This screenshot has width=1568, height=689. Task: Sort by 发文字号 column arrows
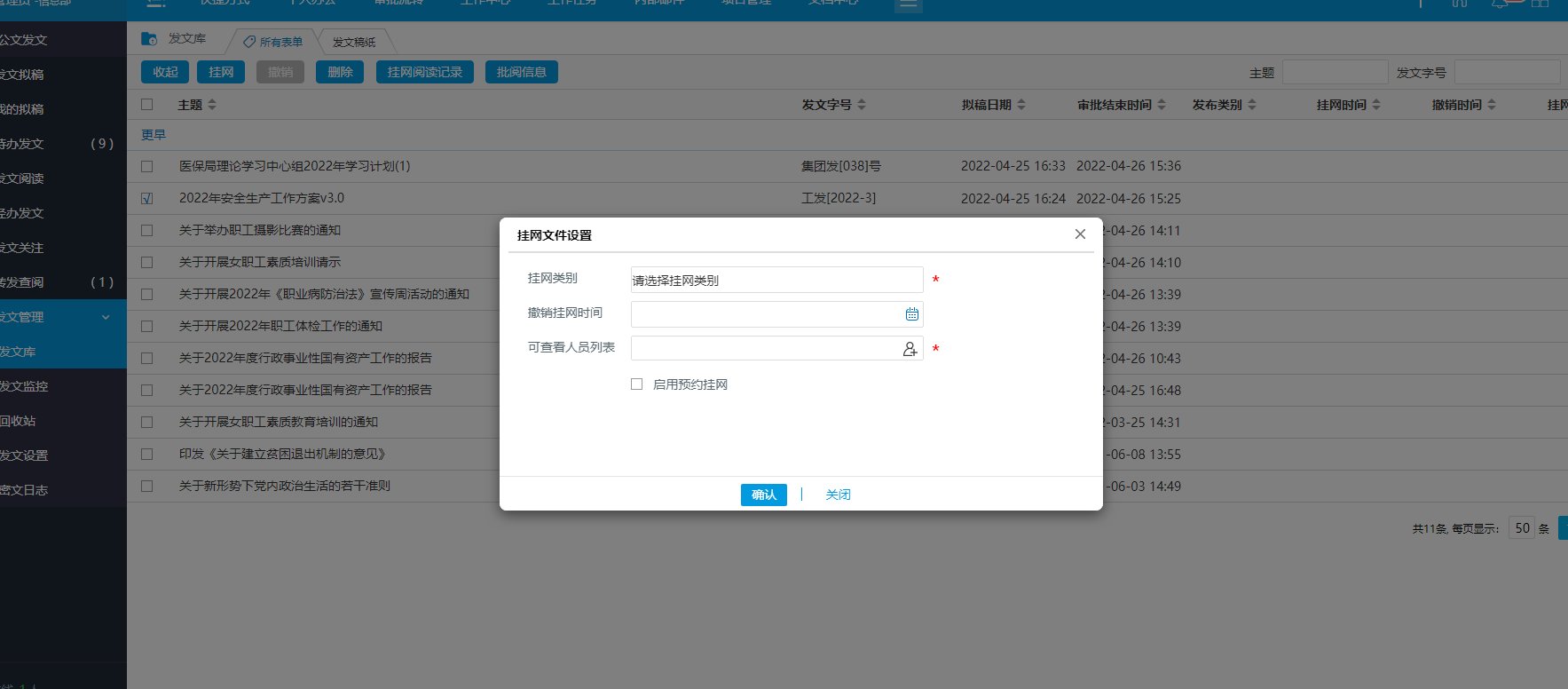(862, 105)
